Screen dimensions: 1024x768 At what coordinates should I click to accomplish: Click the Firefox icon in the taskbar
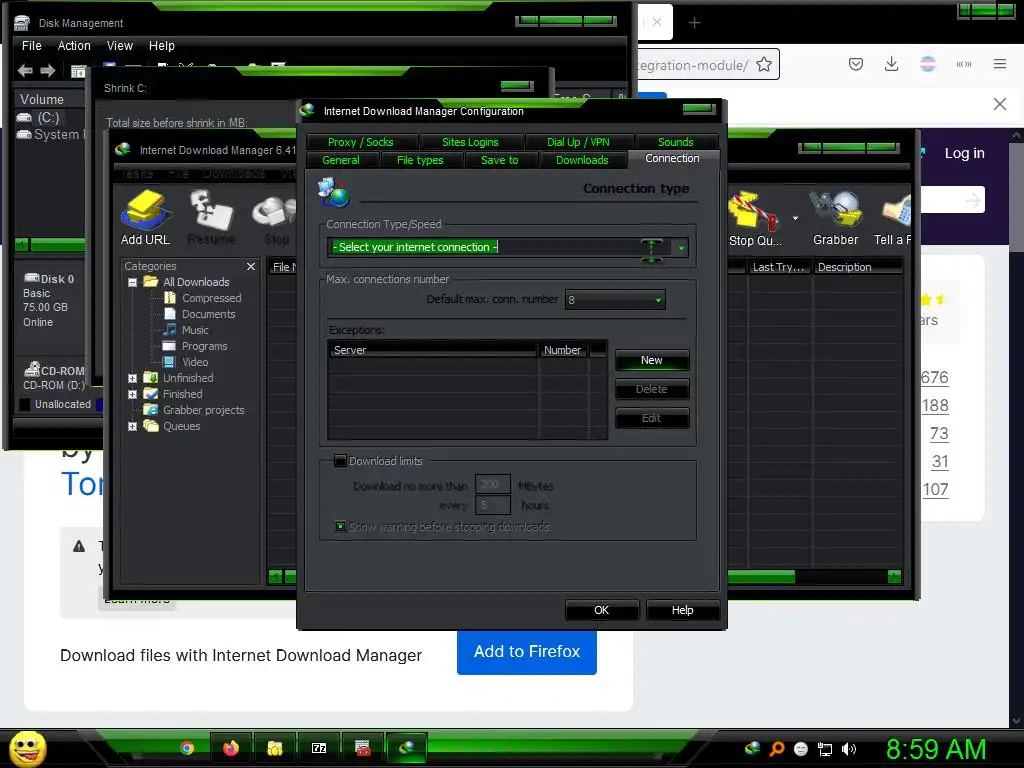tap(231, 748)
